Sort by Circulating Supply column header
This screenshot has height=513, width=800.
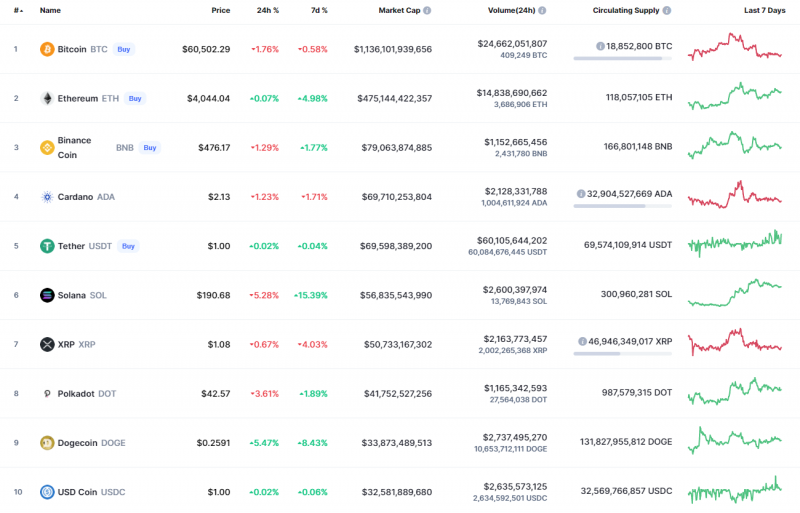[x=626, y=10]
